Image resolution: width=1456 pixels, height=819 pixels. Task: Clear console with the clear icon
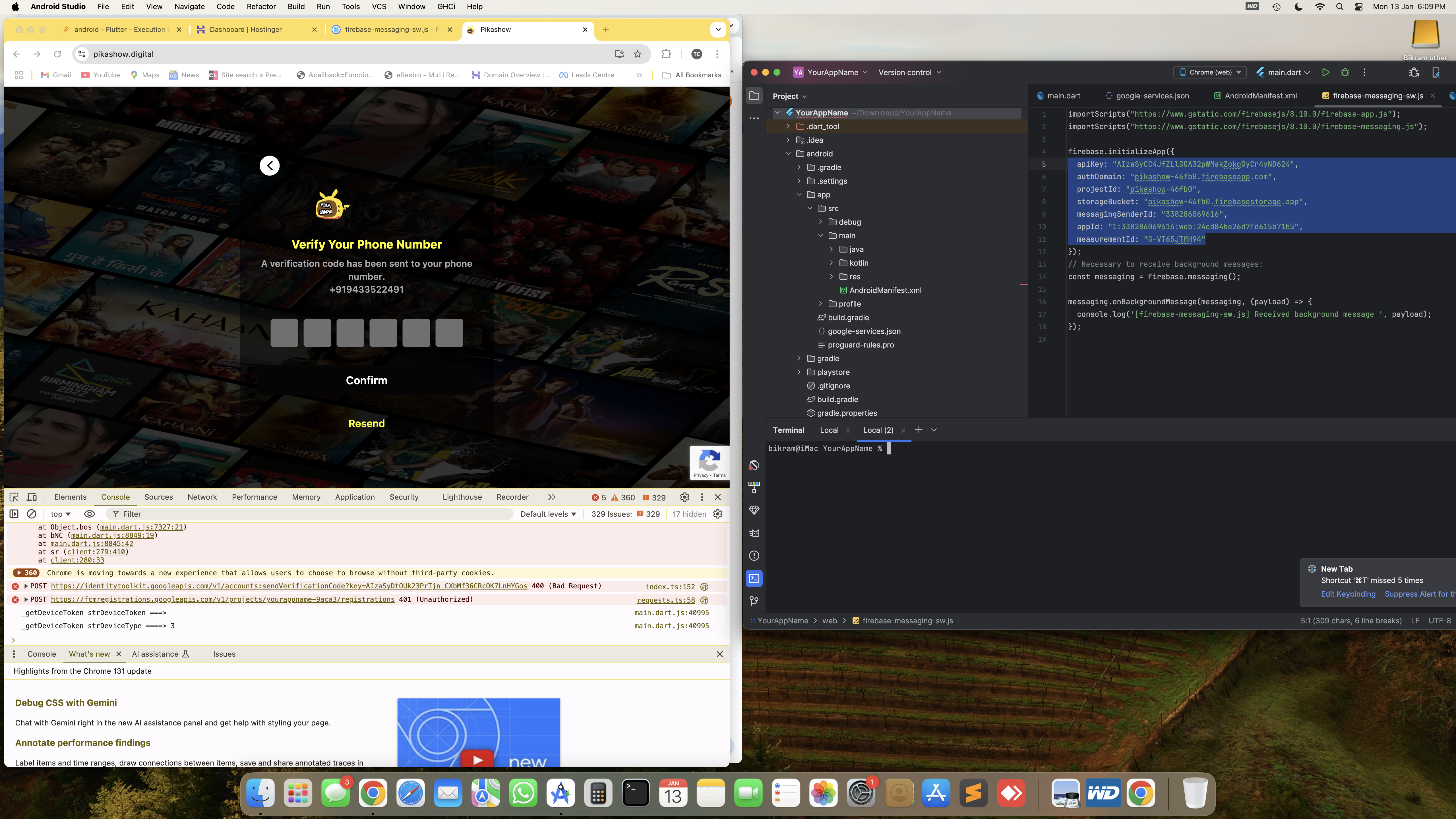coord(32,514)
